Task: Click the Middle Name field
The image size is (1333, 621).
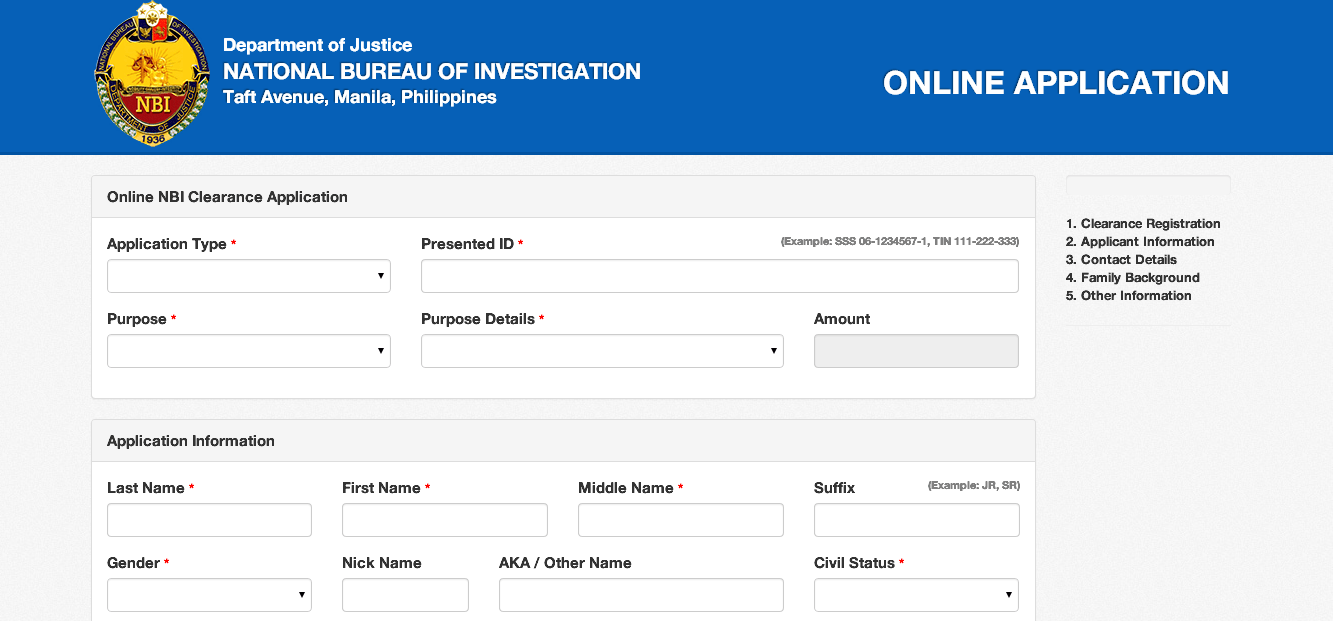Action: pyautogui.click(x=680, y=519)
